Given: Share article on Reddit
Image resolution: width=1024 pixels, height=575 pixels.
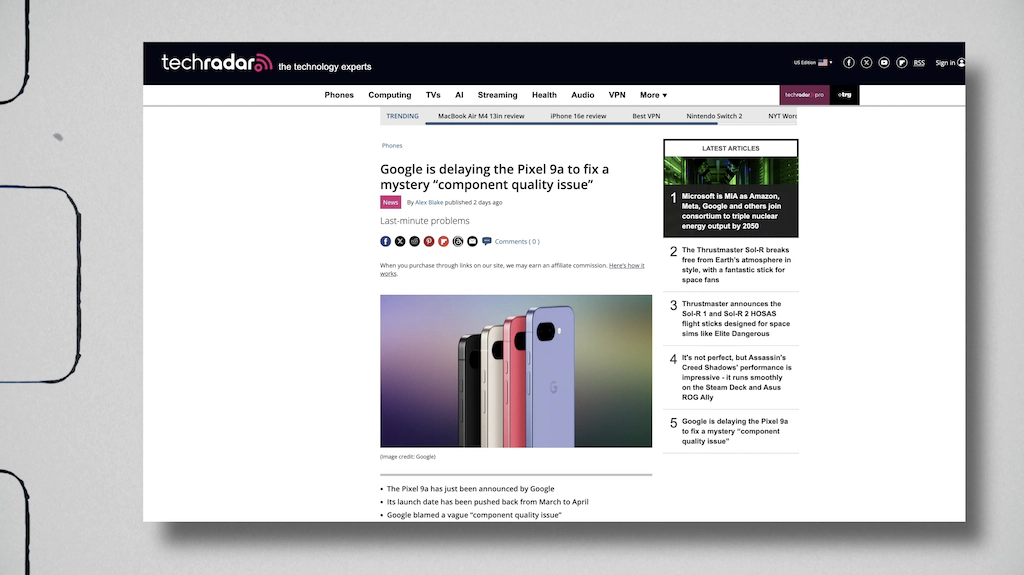Looking at the screenshot, I should 414,241.
